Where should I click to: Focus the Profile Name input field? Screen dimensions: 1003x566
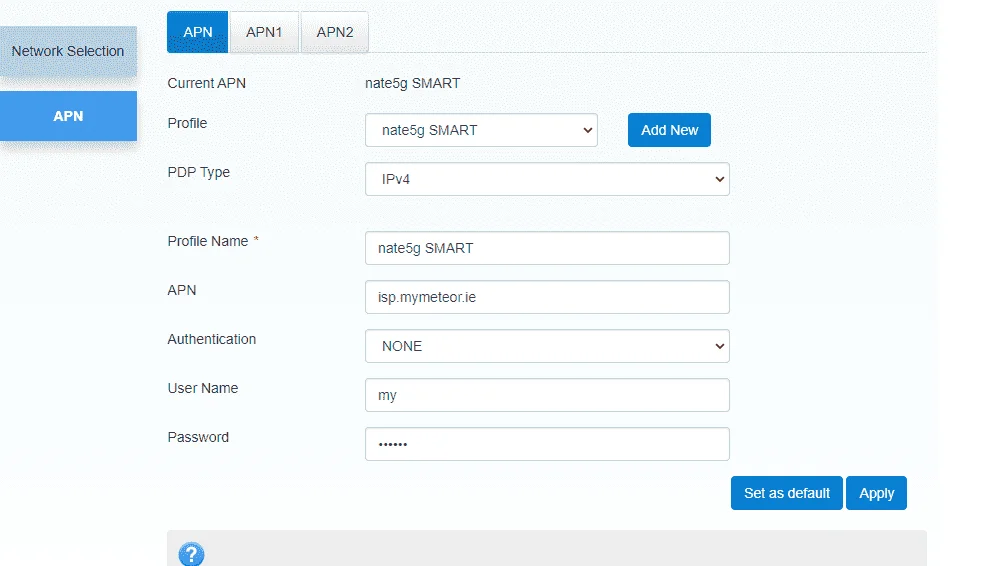[547, 248]
